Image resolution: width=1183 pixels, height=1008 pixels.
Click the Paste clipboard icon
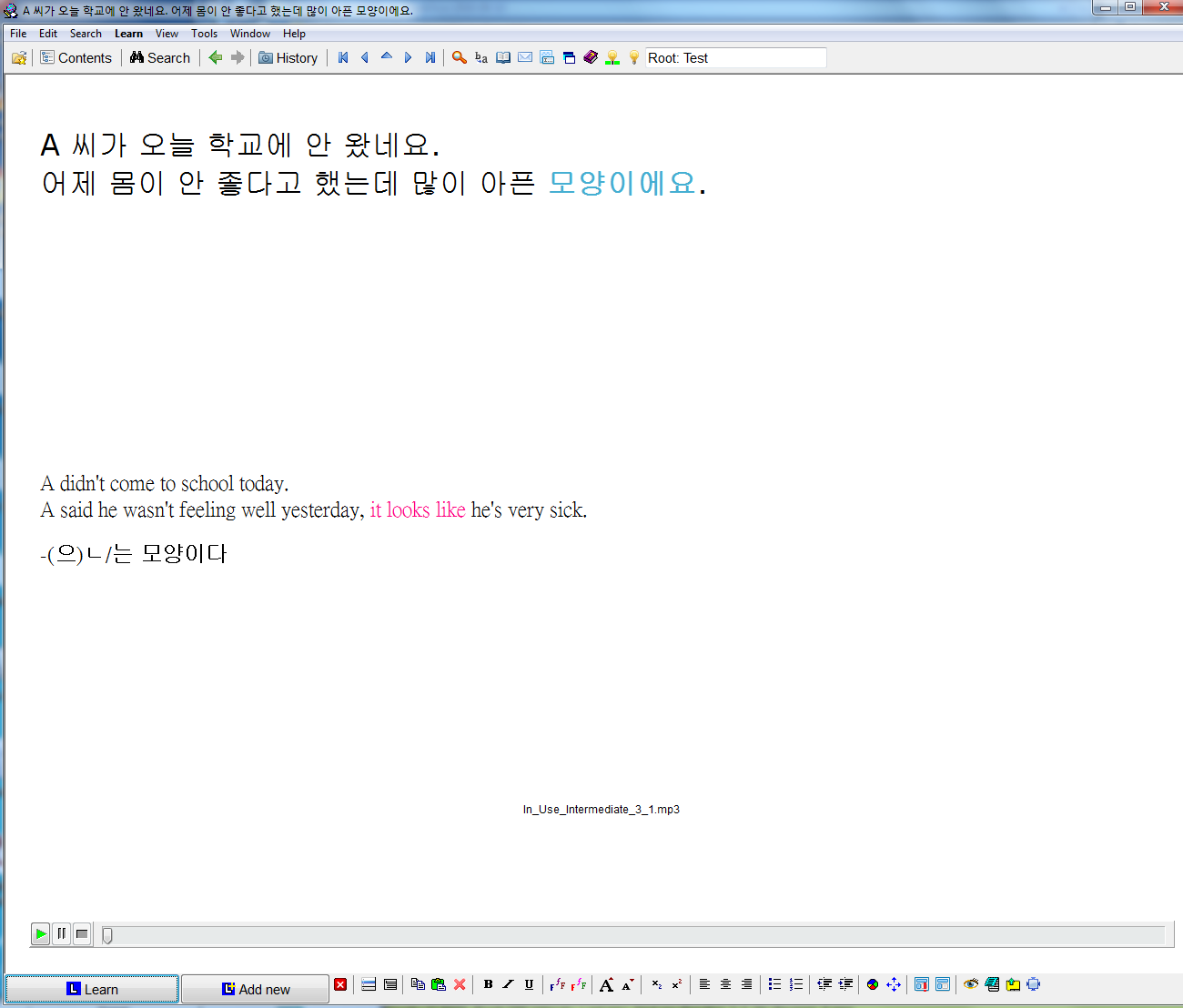439,984
